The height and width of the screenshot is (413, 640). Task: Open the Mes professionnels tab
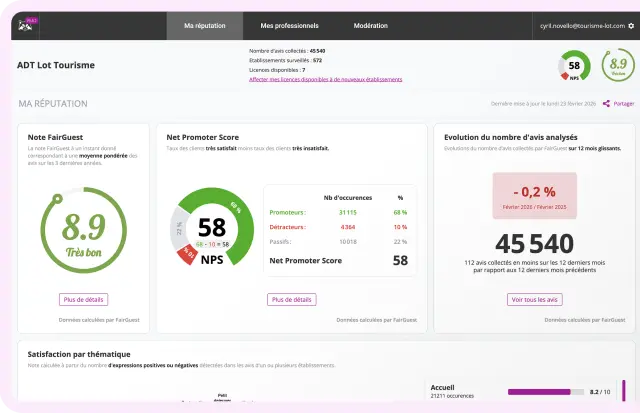(x=289, y=25)
